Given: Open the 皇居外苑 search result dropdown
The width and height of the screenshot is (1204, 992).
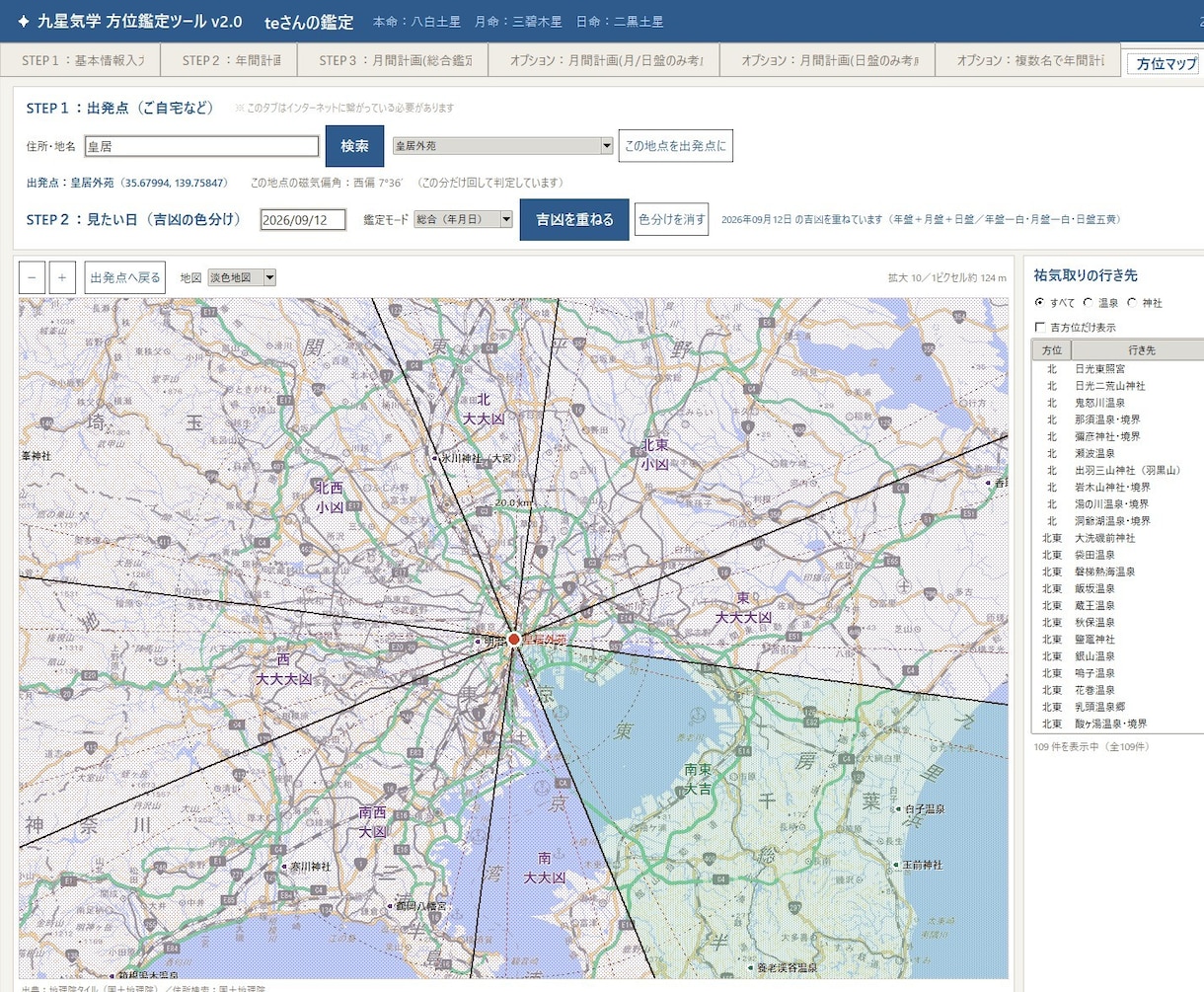Looking at the screenshot, I should click(503, 146).
